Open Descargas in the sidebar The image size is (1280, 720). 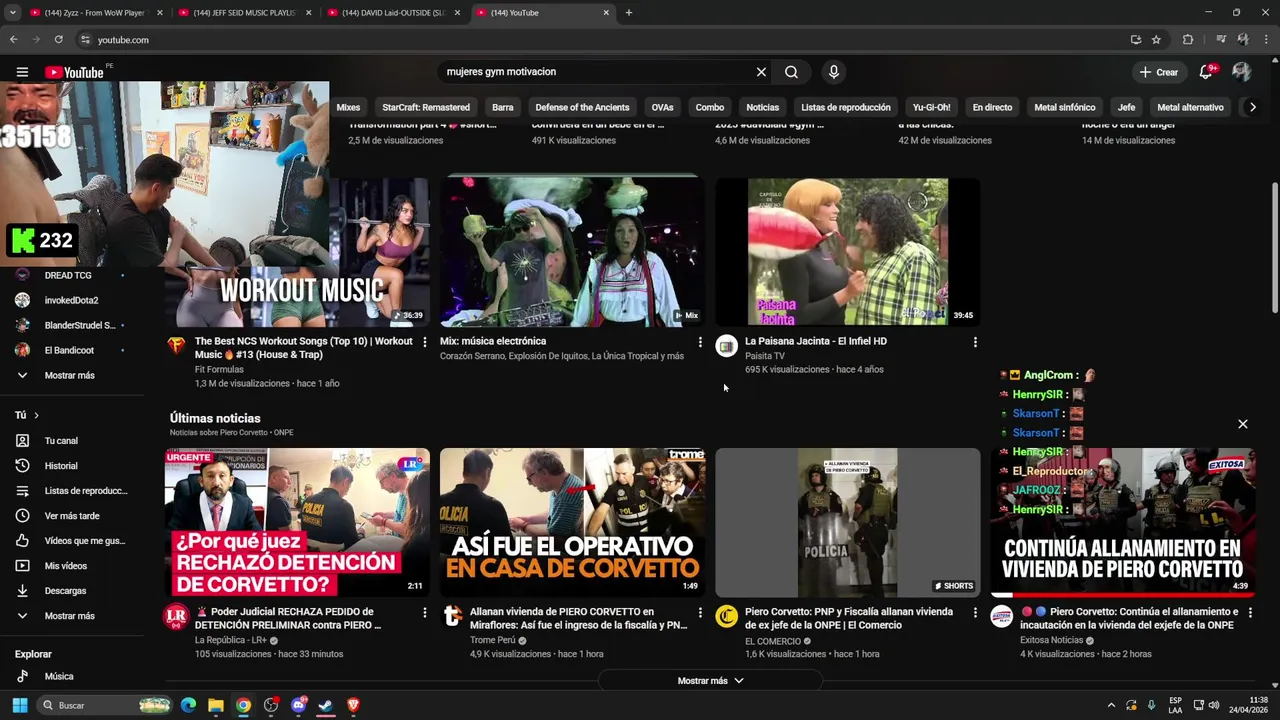click(x=65, y=591)
